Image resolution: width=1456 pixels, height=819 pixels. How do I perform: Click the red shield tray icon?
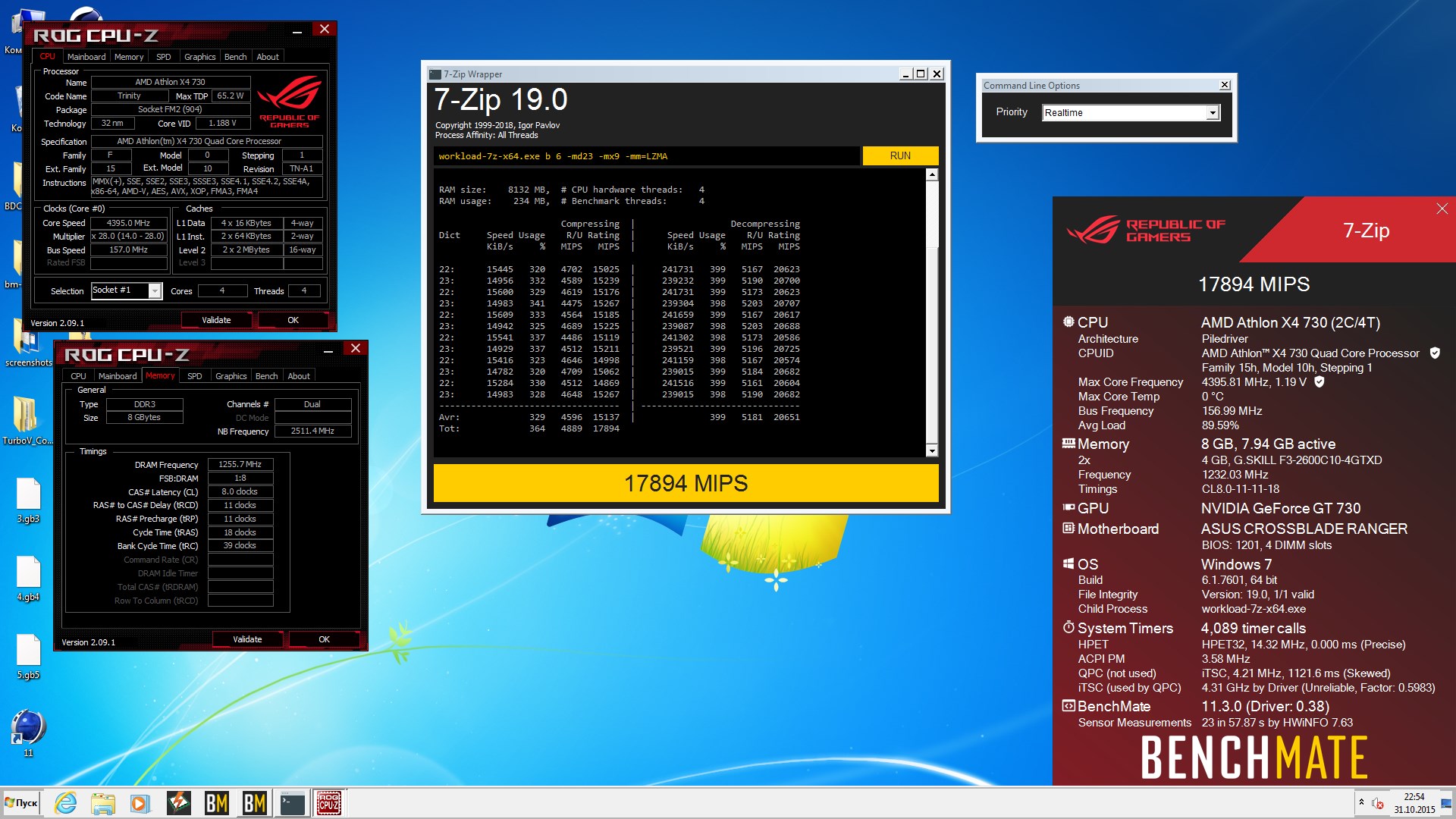point(1378,803)
